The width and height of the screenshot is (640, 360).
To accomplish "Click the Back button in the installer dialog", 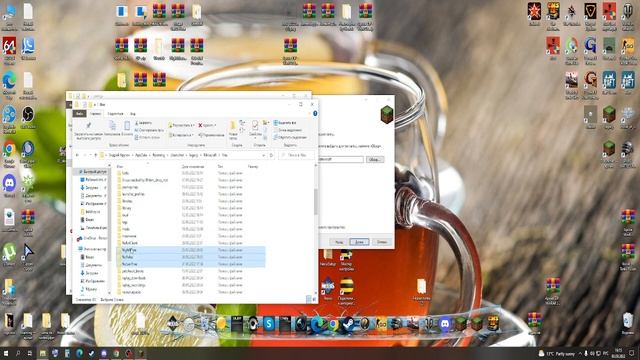I will (x=338, y=242).
